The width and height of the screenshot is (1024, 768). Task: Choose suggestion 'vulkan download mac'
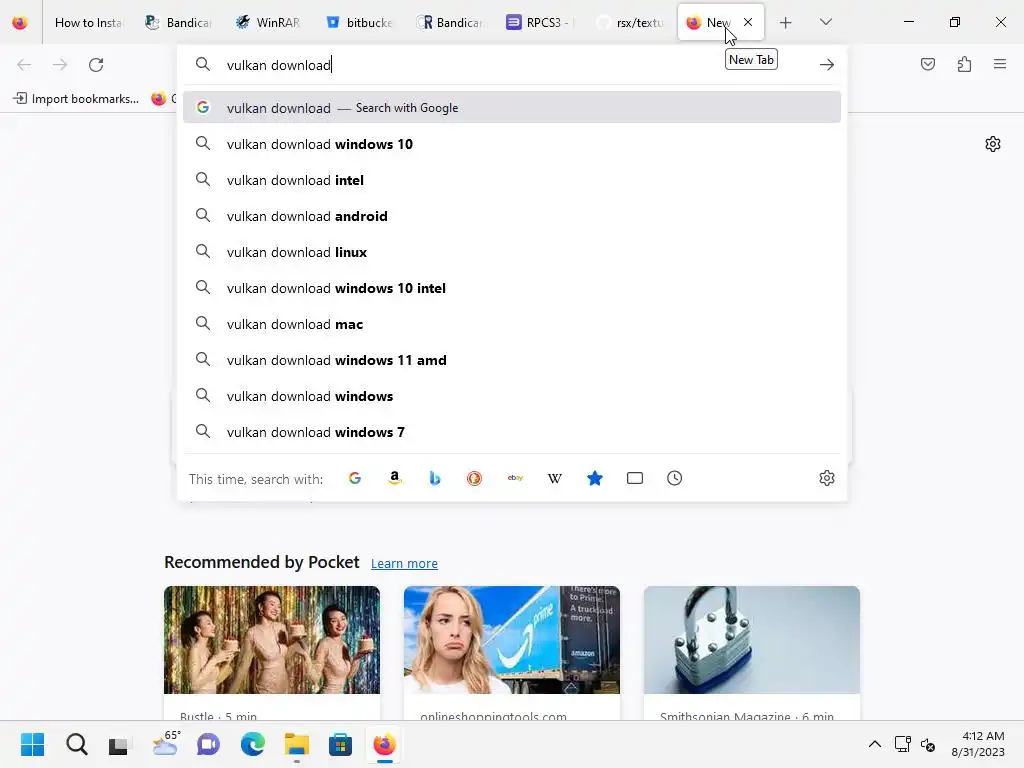[512, 325]
